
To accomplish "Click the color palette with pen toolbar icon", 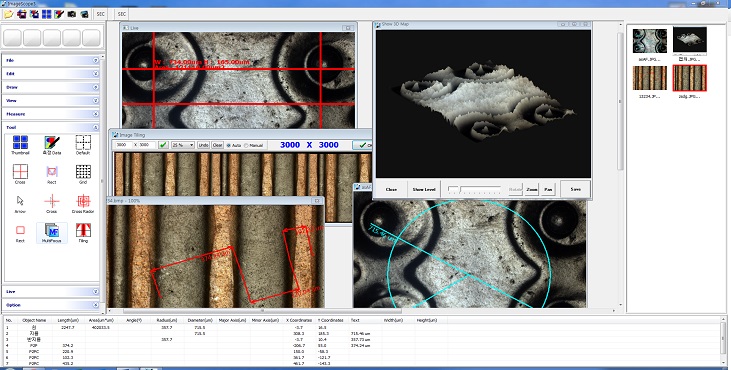I will point(59,14).
